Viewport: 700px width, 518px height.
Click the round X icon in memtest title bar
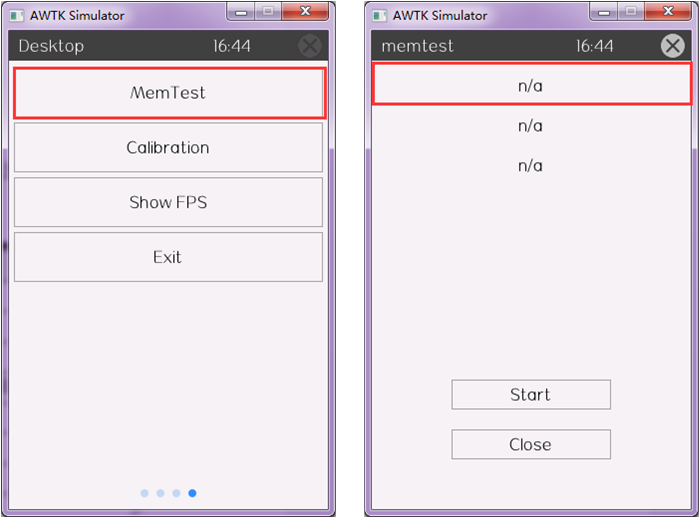[673, 46]
